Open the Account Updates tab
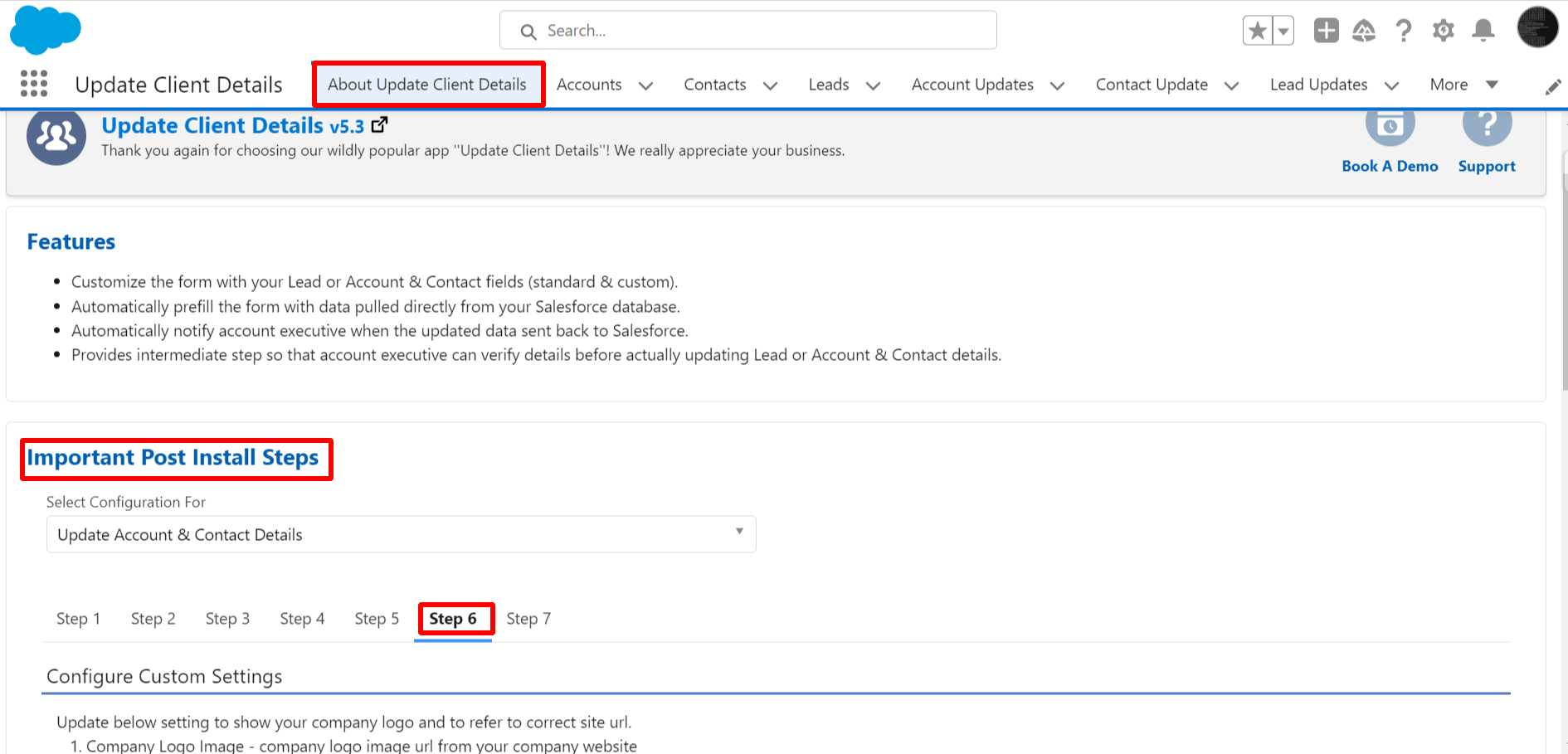Screen dimensions: 1568x754 972,85
